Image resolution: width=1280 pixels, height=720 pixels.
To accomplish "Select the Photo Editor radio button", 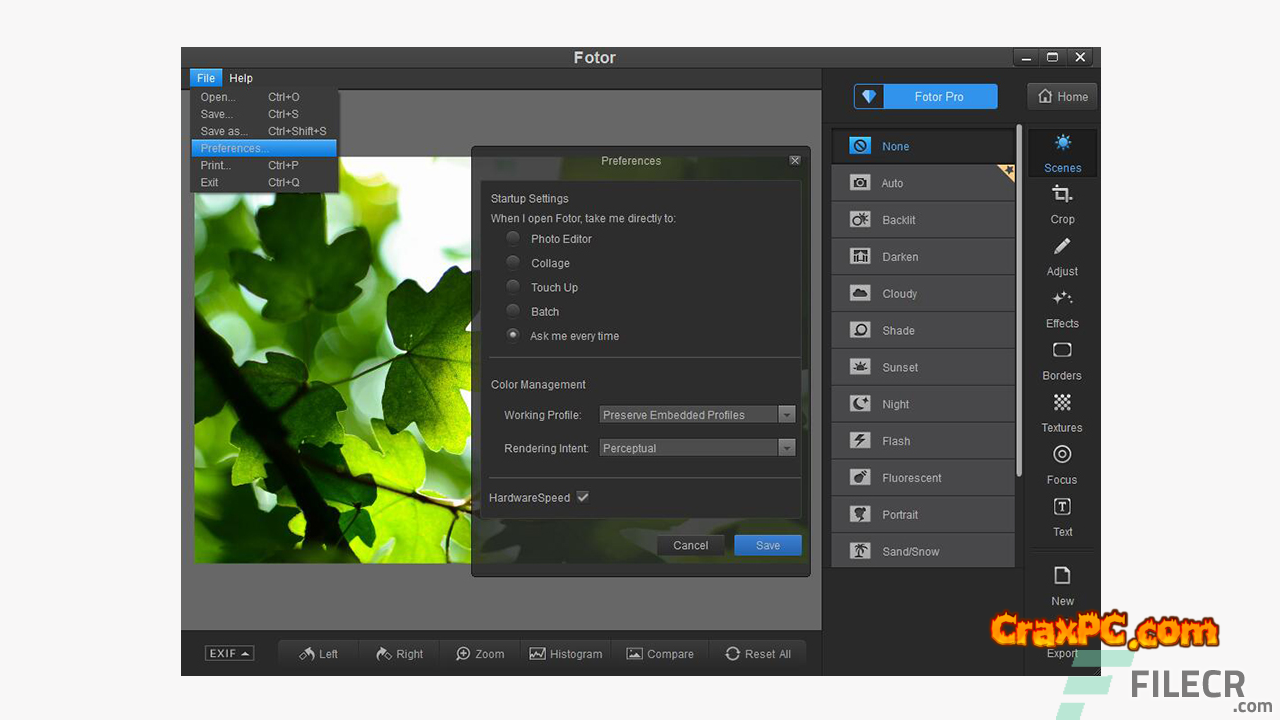I will tap(513, 239).
